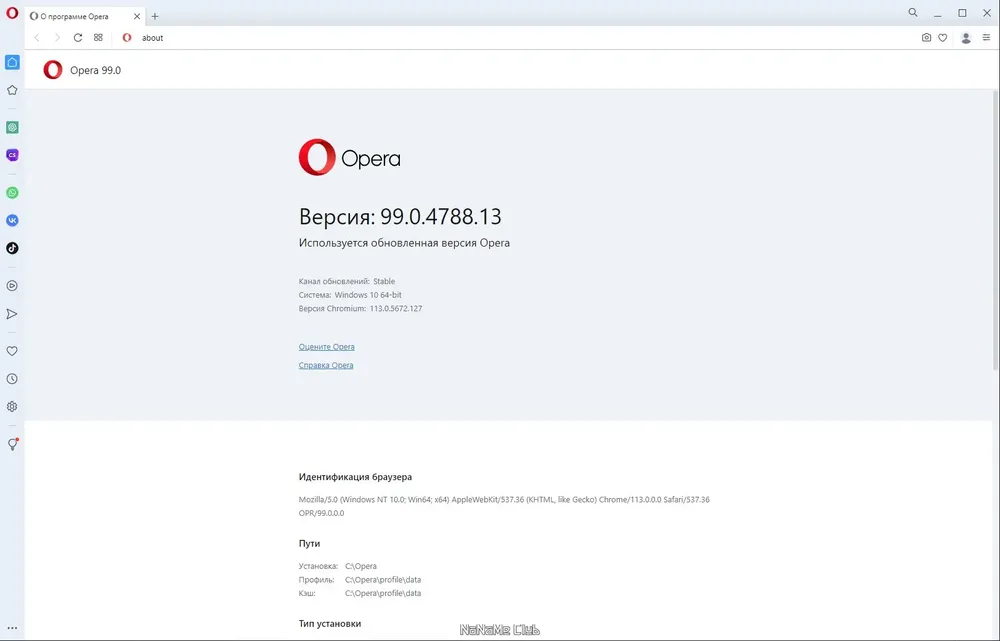Click the 'OPR/99.0.0.0' user agent line

[321, 513]
